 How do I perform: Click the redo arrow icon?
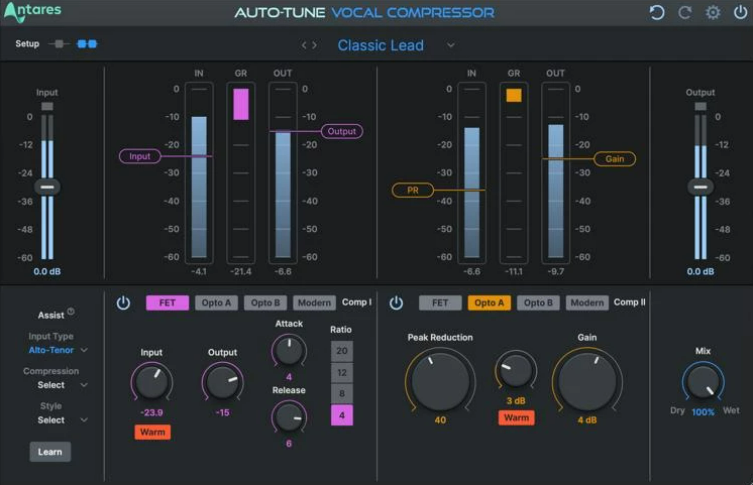click(685, 12)
